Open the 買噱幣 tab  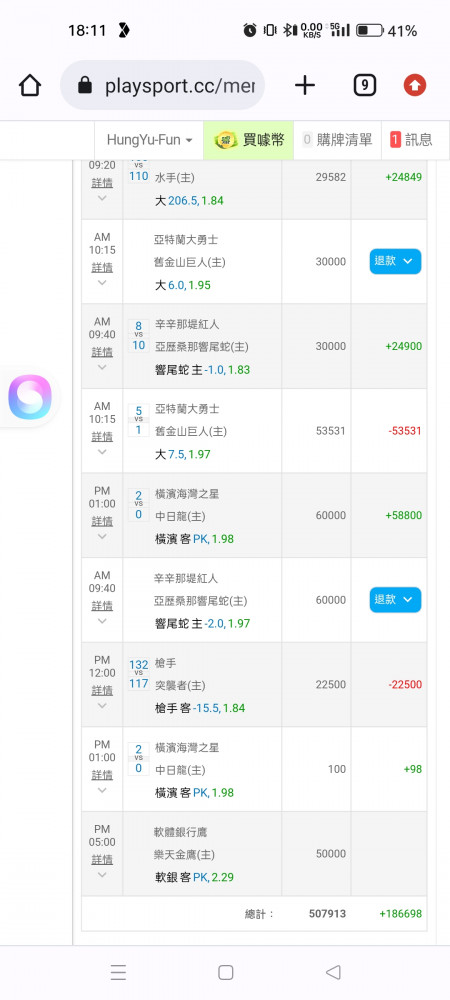coord(249,140)
